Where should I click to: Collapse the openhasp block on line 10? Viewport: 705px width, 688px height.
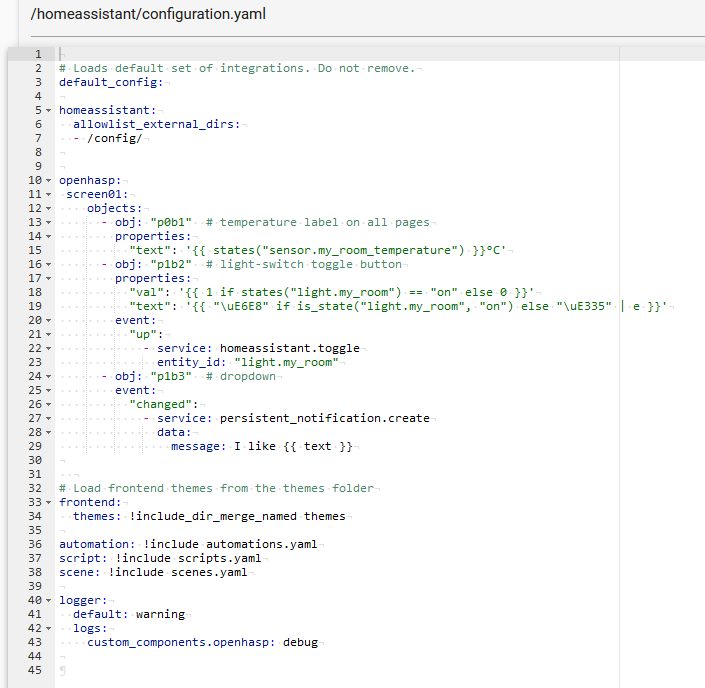click(48, 180)
